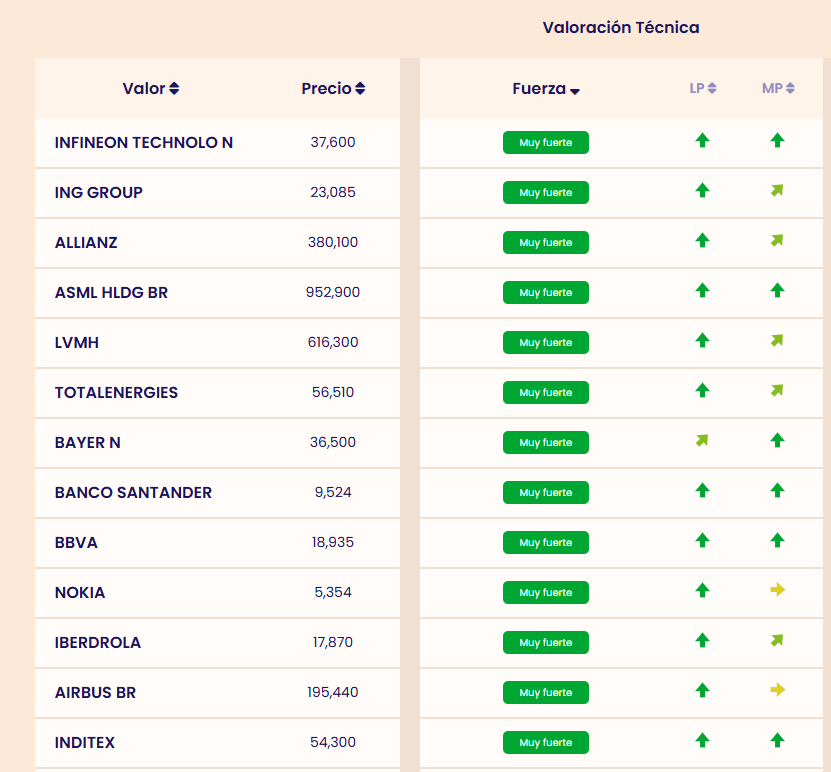Sort by LP column header
Screen dimensions: 831x772
(703, 89)
